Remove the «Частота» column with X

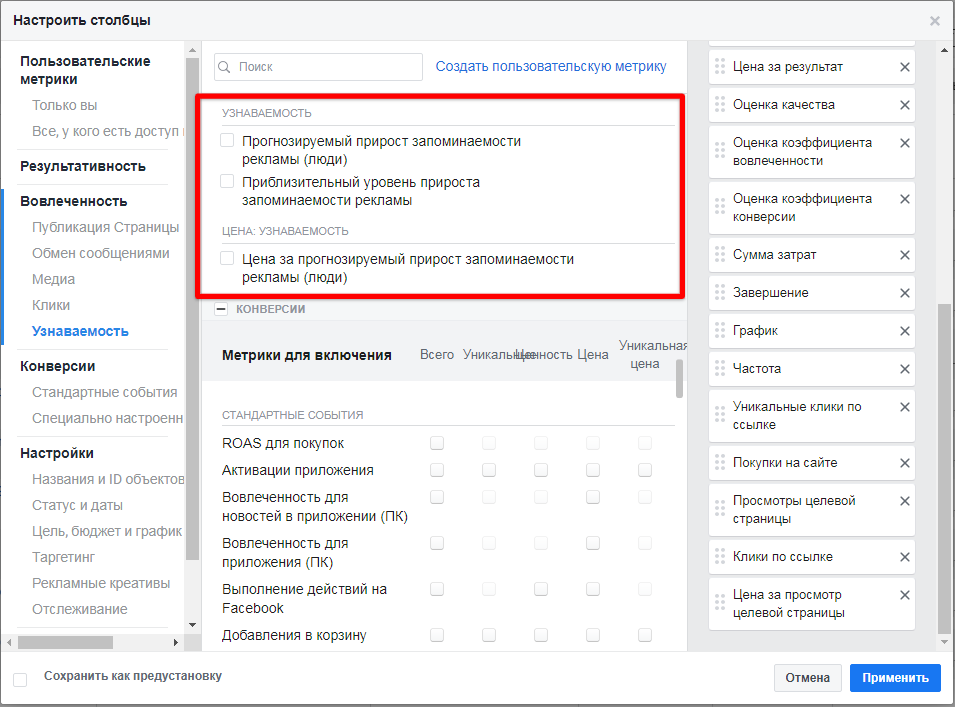pyautogui.click(x=904, y=369)
